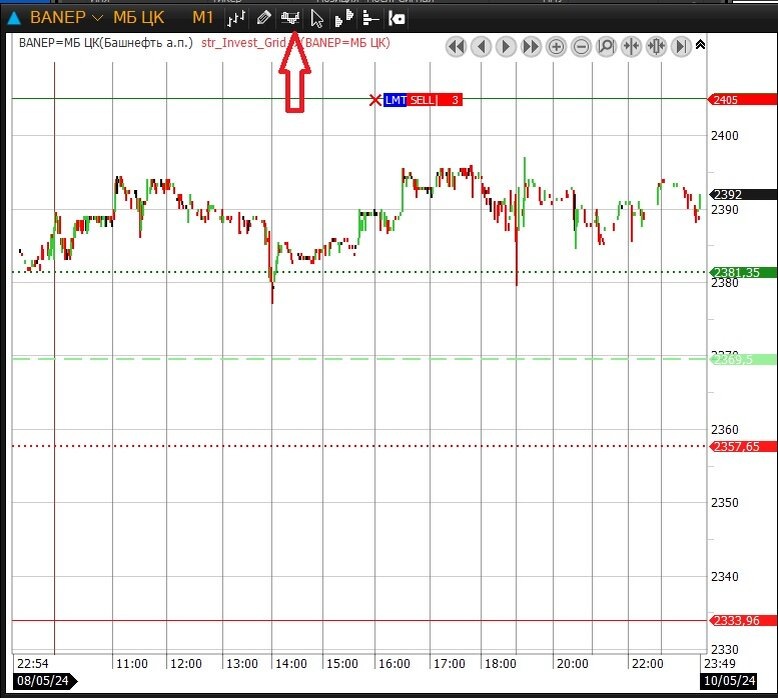Screen dimensions: 778x698
Task: Click the compress candles scale button
Action: coord(656,47)
